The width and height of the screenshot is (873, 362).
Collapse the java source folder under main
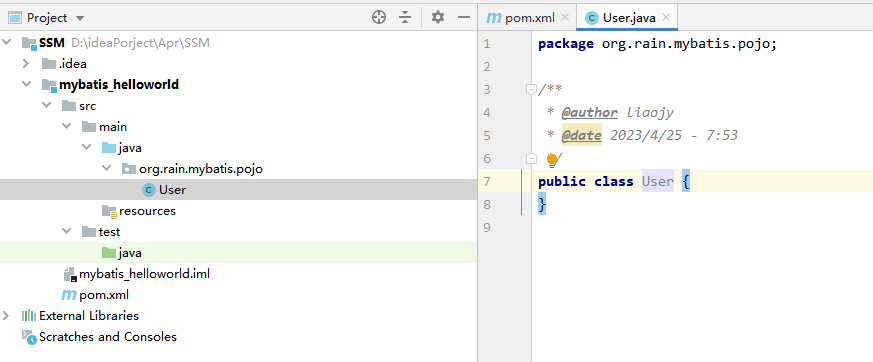[86, 148]
